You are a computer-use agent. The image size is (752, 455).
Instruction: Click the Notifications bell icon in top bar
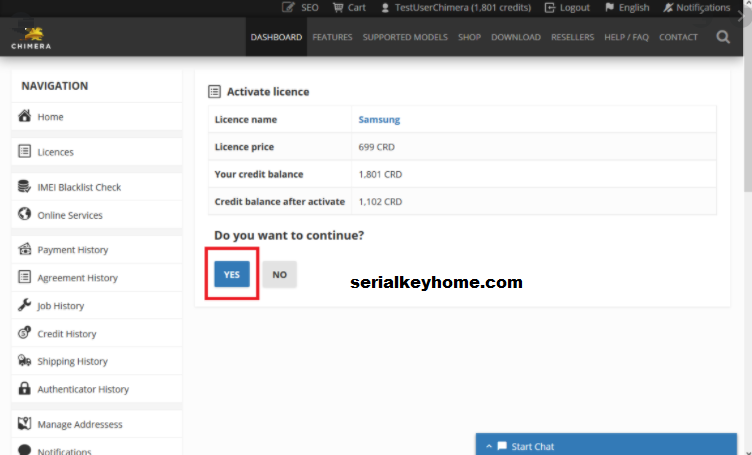[x=668, y=8]
